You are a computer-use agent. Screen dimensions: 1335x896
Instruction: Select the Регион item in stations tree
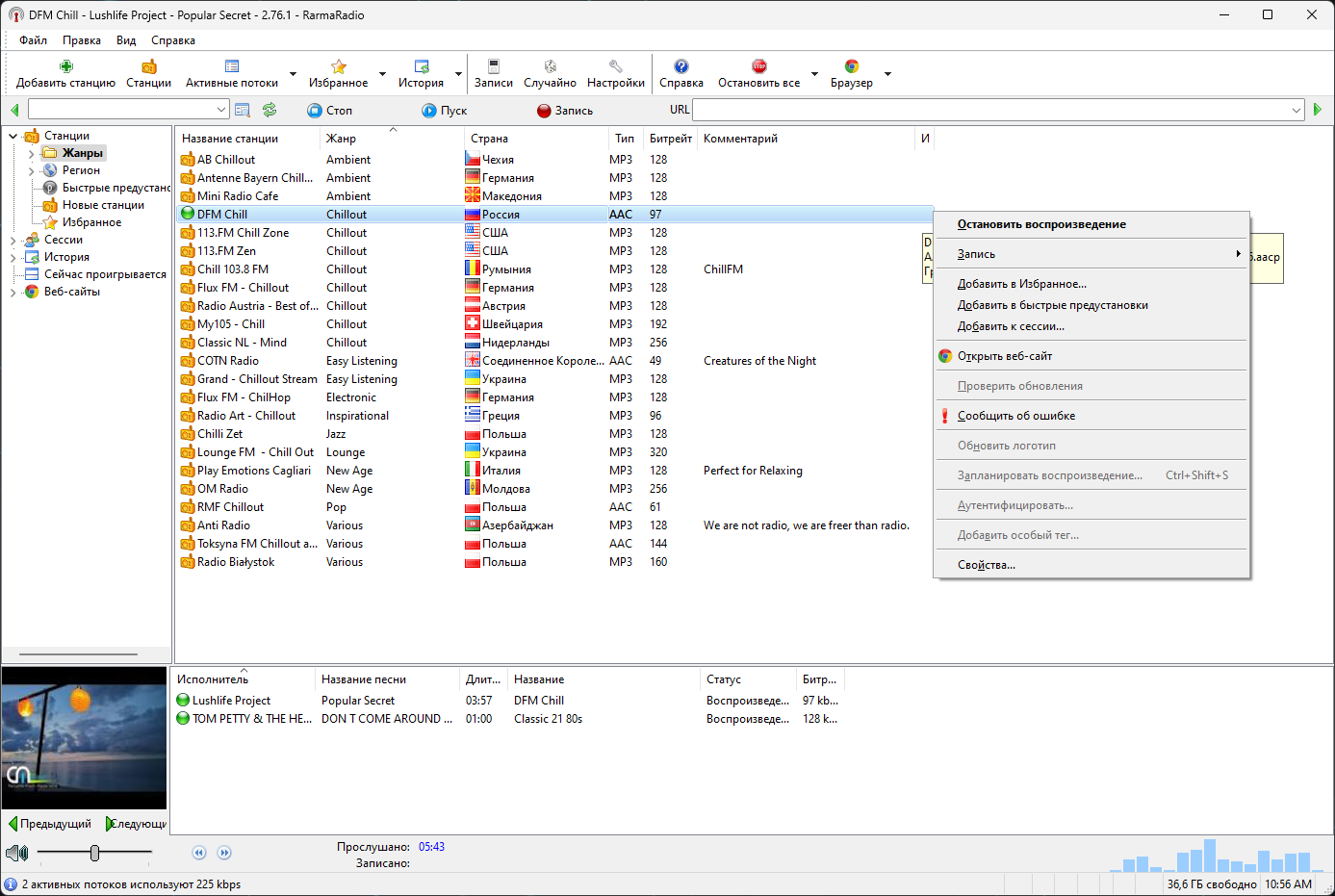81,170
